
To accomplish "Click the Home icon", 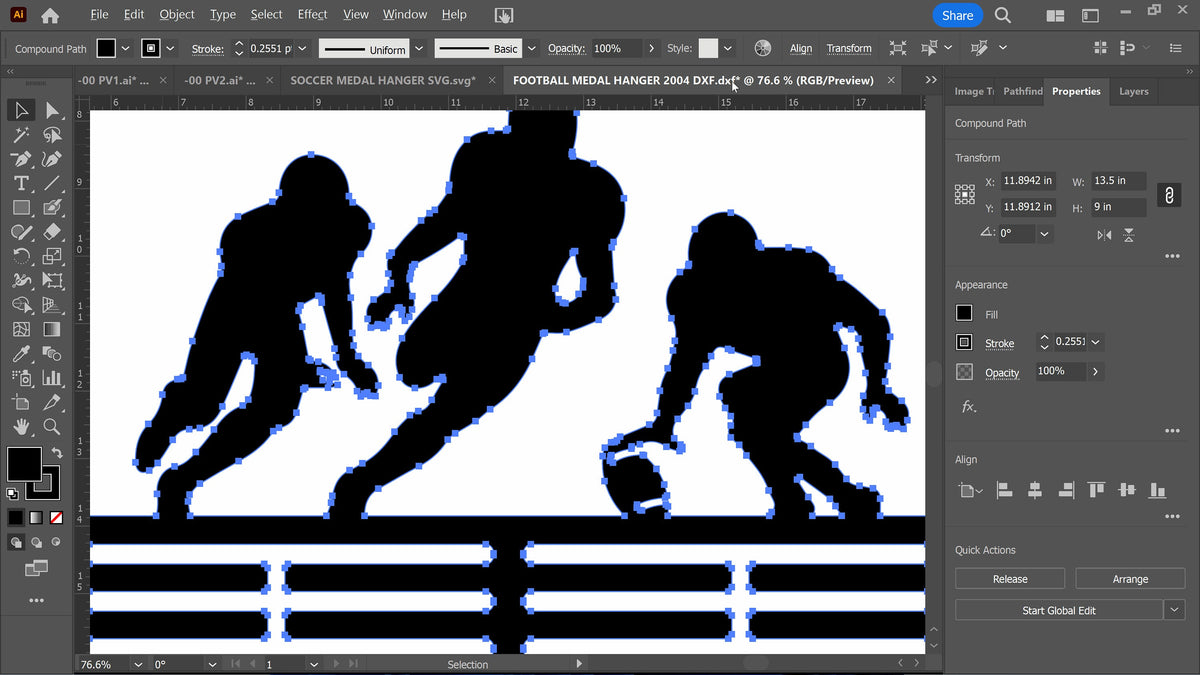I will (x=49, y=15).
